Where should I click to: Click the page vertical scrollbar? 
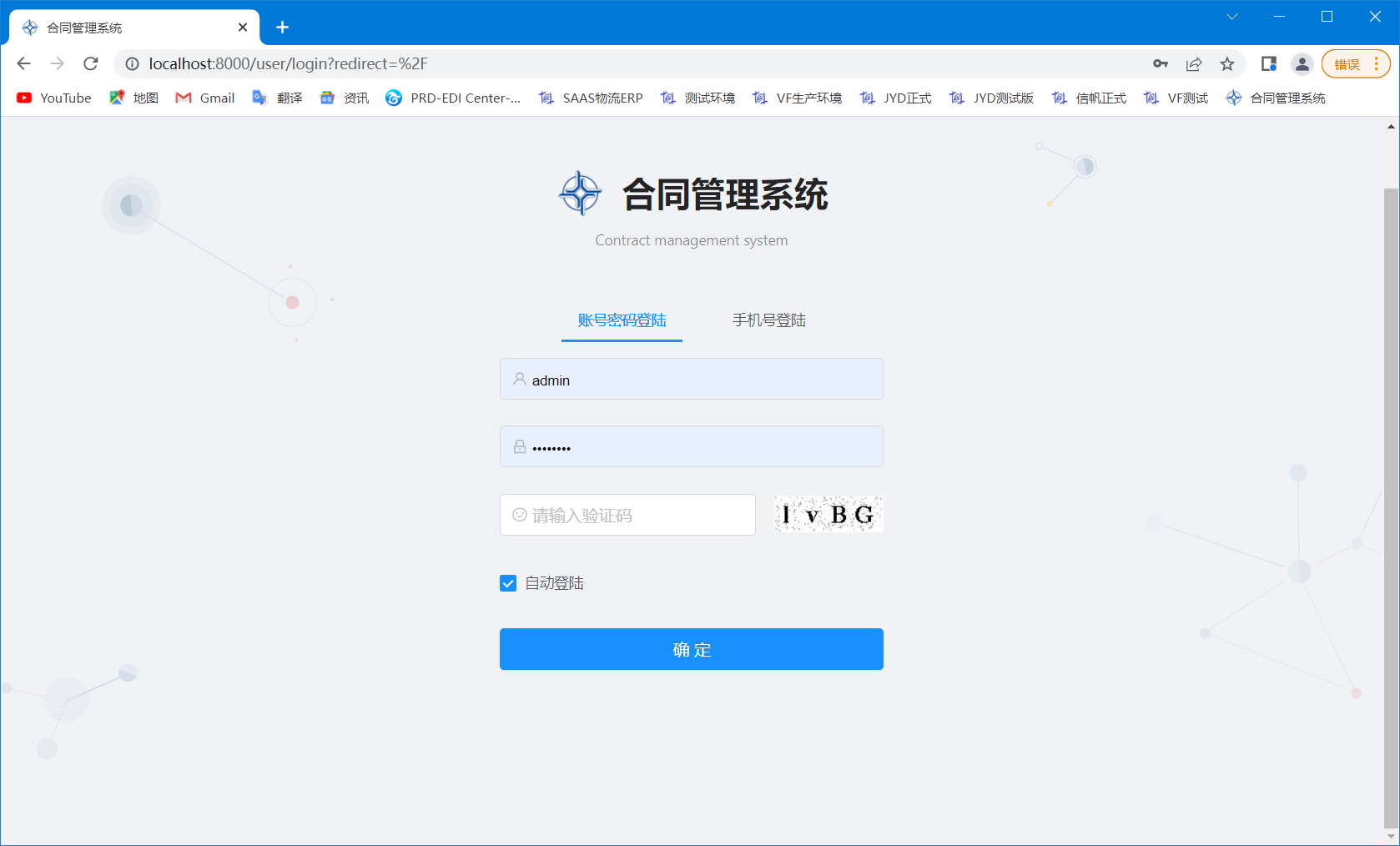(x=1390, y=507)
